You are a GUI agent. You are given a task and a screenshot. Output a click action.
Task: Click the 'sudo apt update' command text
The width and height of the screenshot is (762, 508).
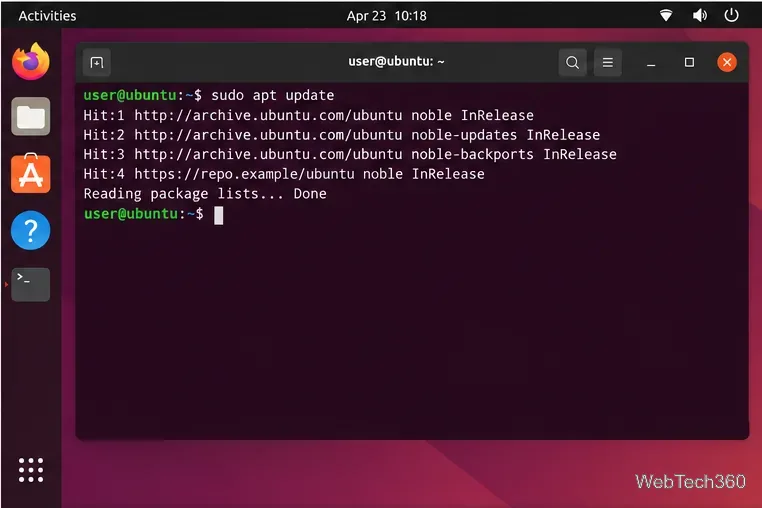pos(273,95)
